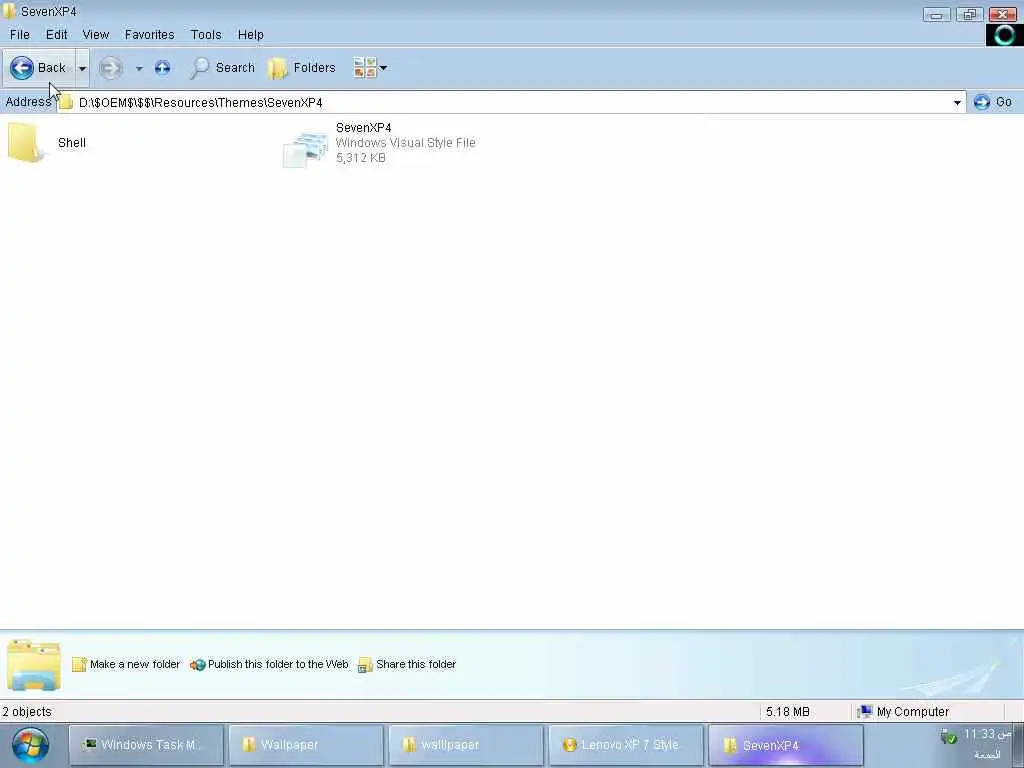Click Share this folder
This screenshot has height=768, width=1024.
(407, 664)
